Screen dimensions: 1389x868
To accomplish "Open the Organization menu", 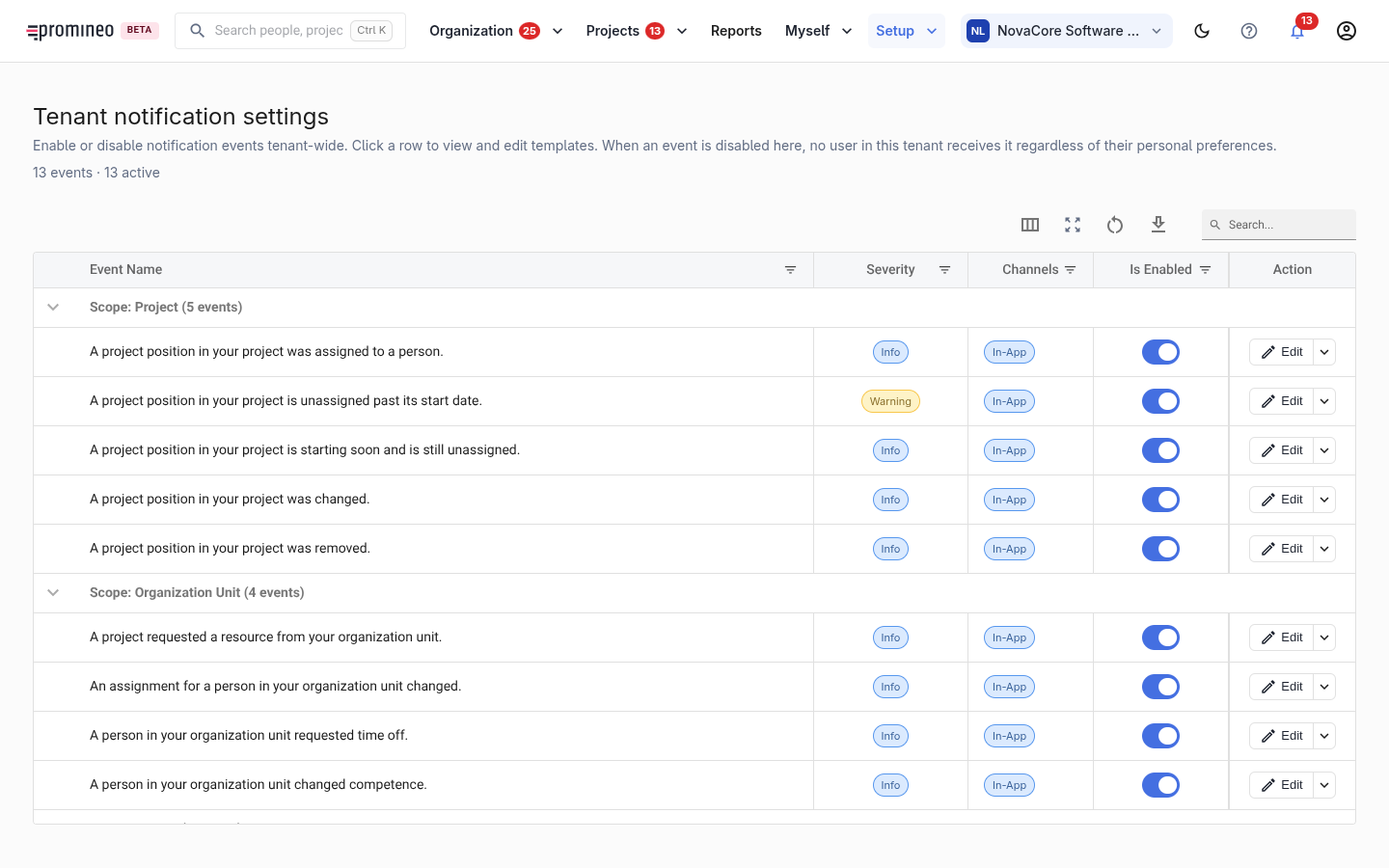I will [496, 31].
